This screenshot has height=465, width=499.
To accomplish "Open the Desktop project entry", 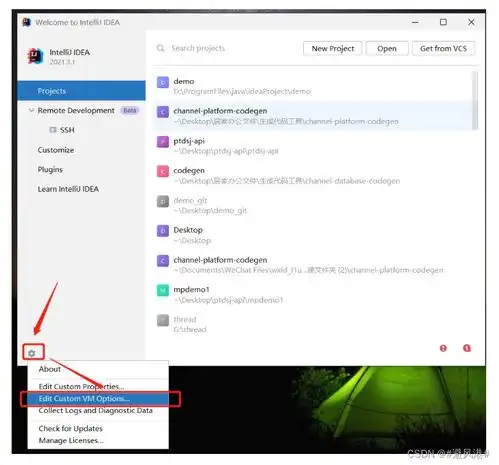I will pos(313,235).
